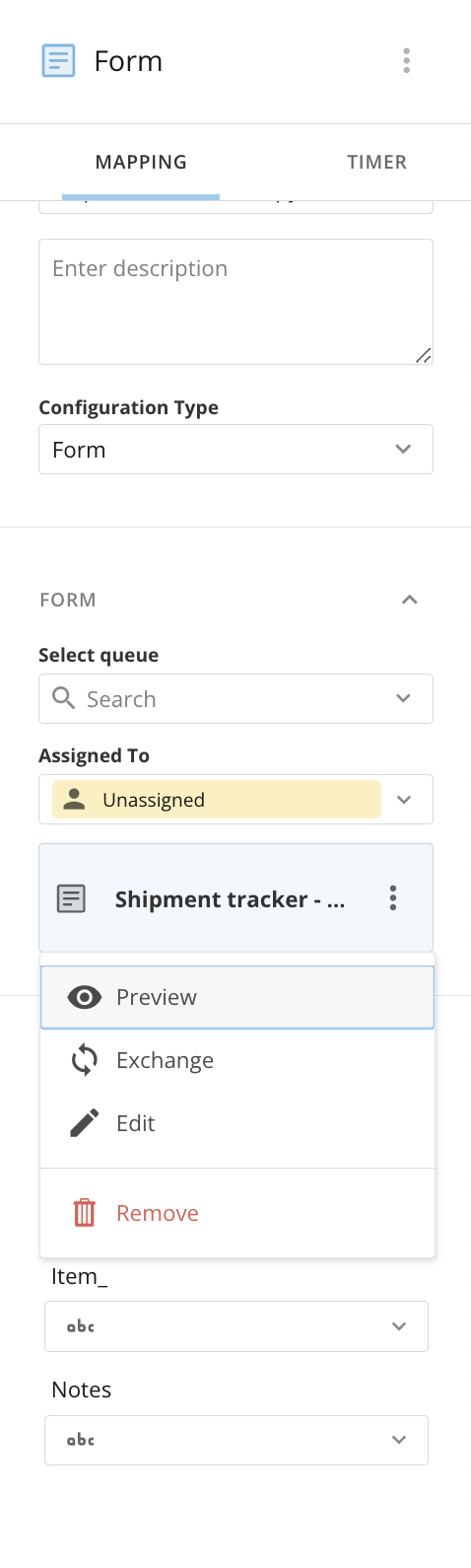This screenshot has height=1568, width=471.
Task: Expand the Assigned To dropdown arrow
Action: tap(404, 800)
